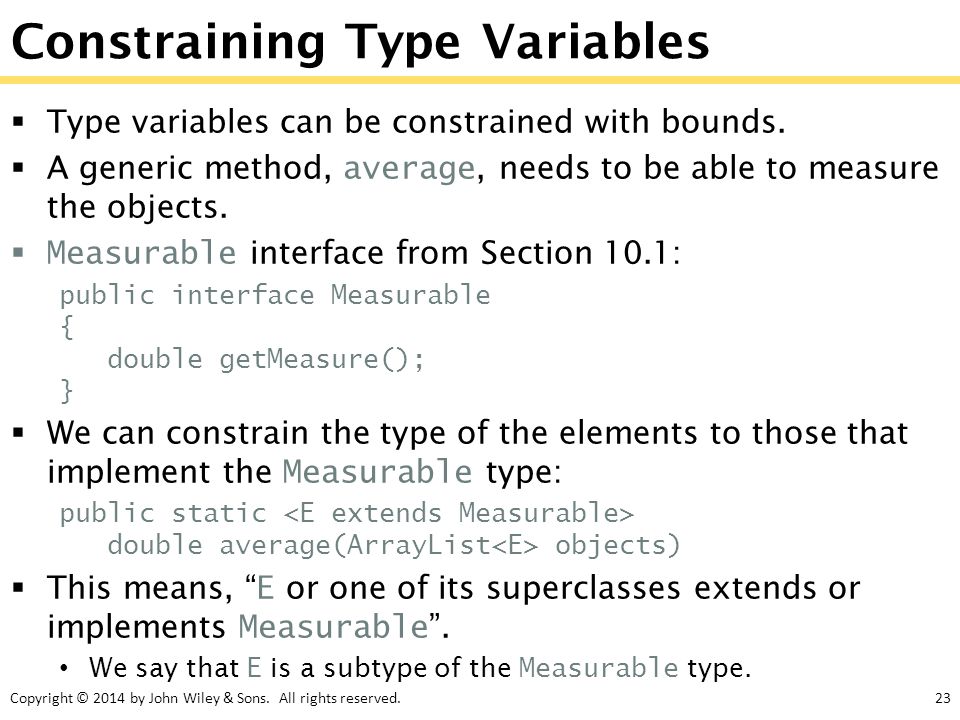Click the slide title Constraining Type Variables
The width and height of the screenshot is (960, 720).
[x=360, y=43]
